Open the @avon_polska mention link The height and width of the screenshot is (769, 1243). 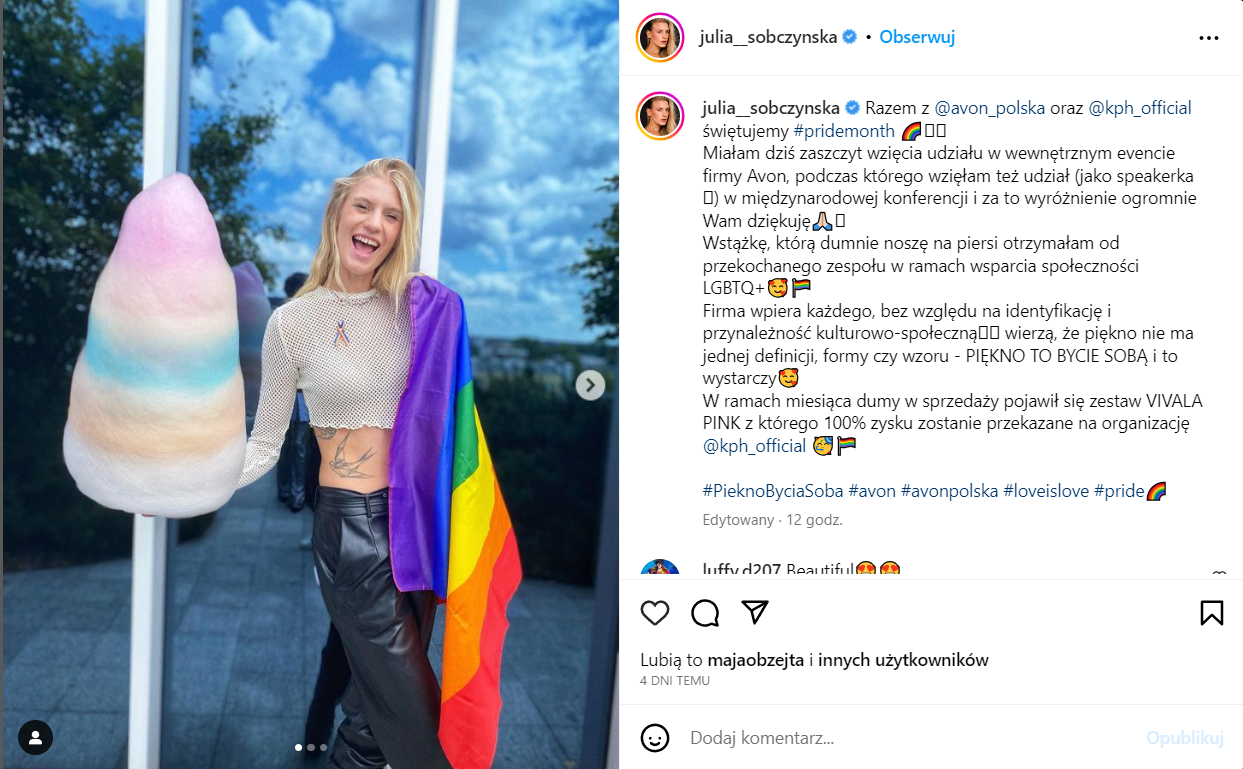pyautogui.click(x=990, y=108)
